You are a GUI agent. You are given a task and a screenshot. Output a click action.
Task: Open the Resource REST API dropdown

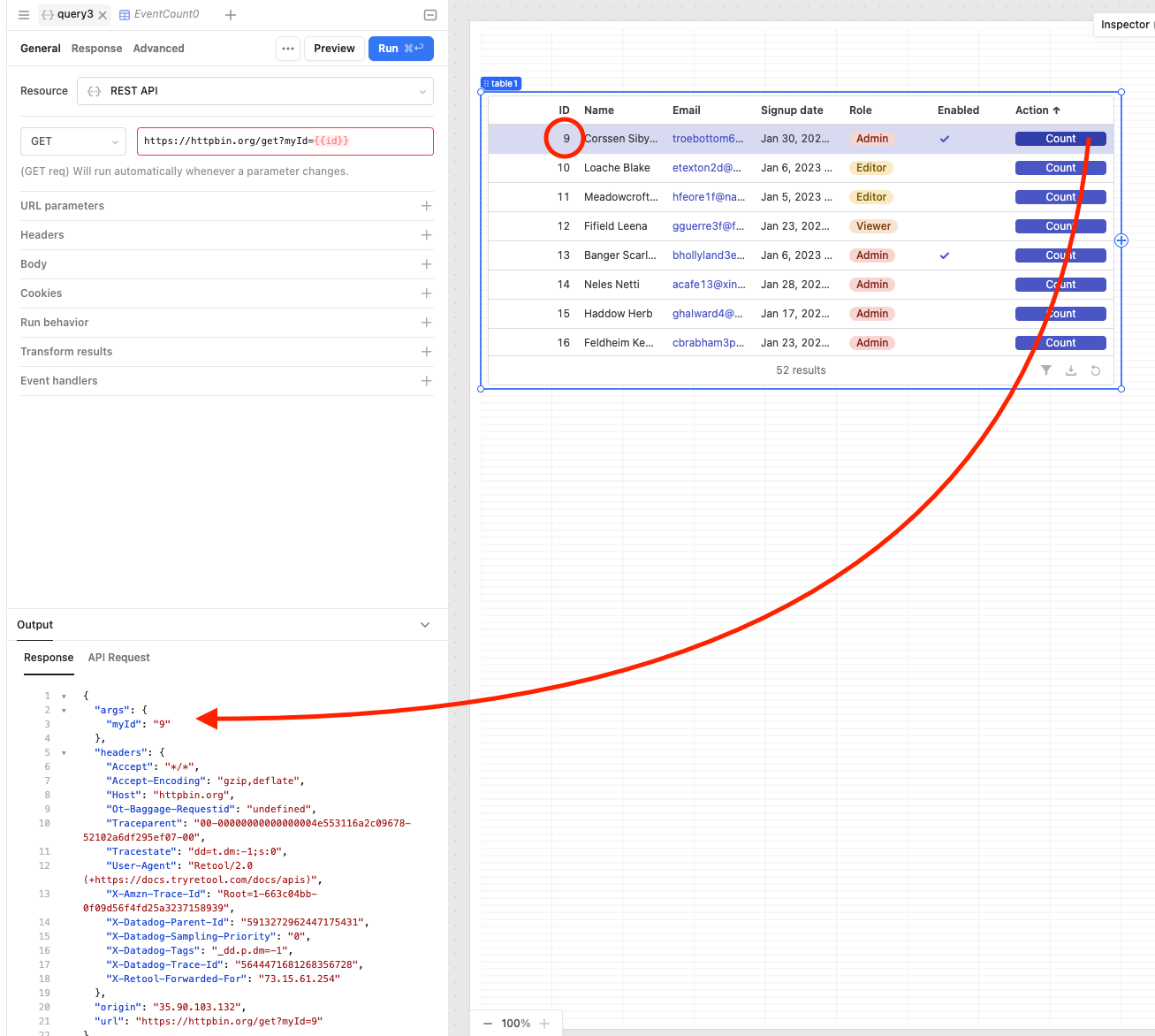(x=255, y=91)
